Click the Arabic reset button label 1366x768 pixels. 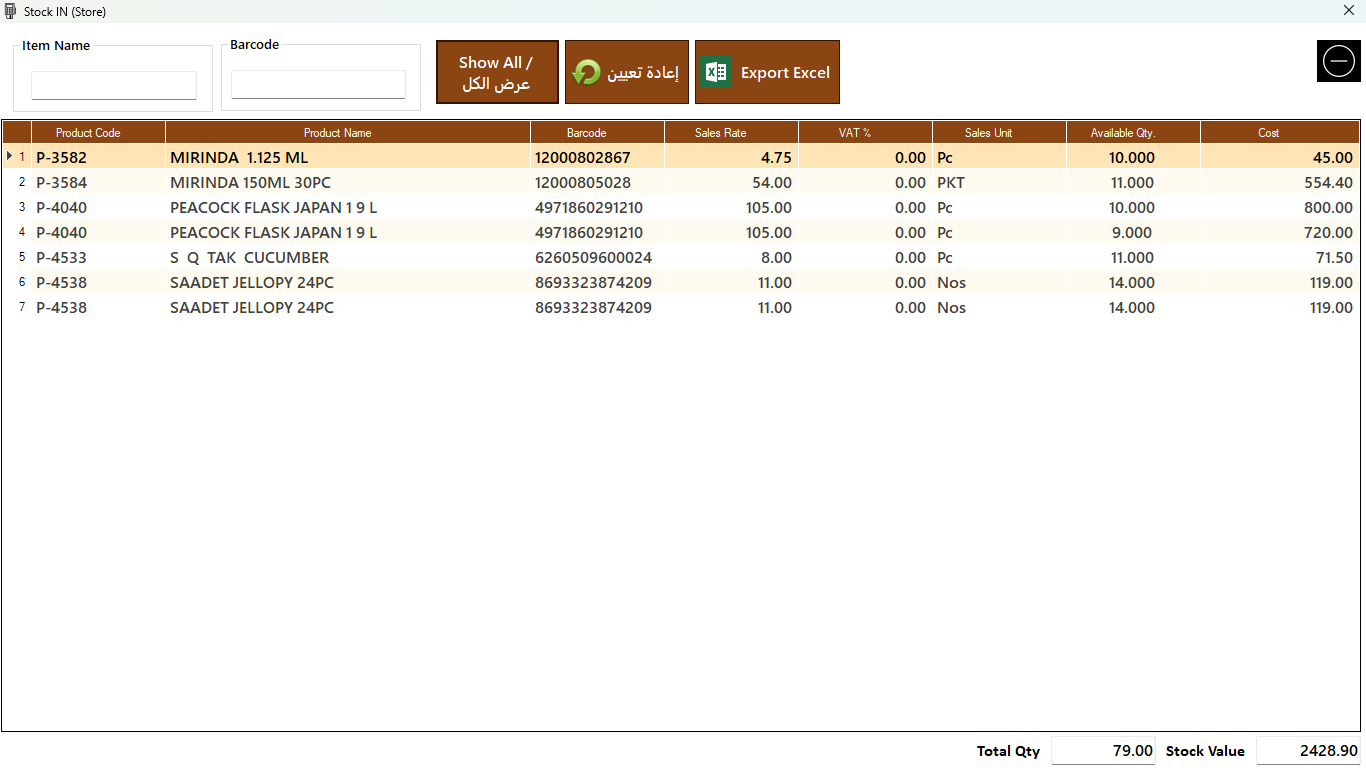pos(642,73)
